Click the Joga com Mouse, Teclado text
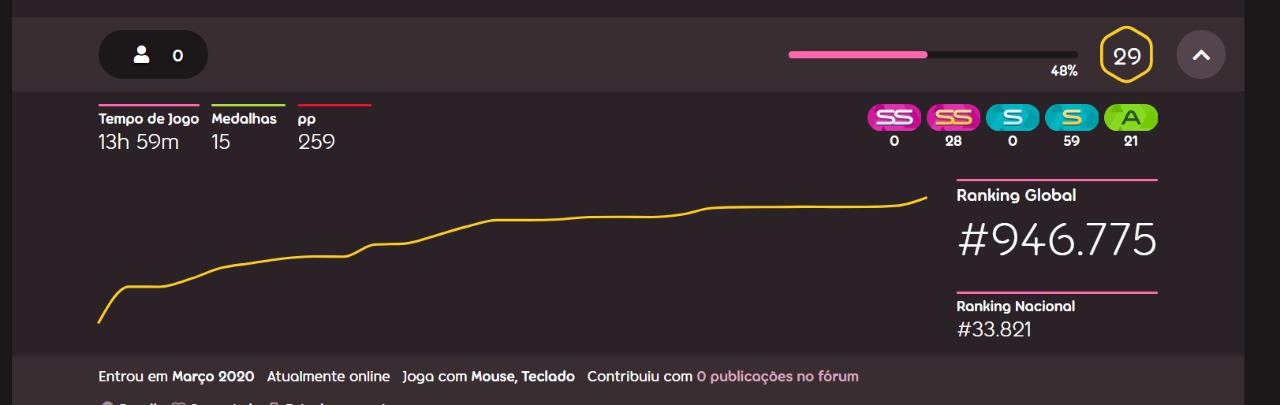The height and width of the screenshot is (405, 1280). 488,377
